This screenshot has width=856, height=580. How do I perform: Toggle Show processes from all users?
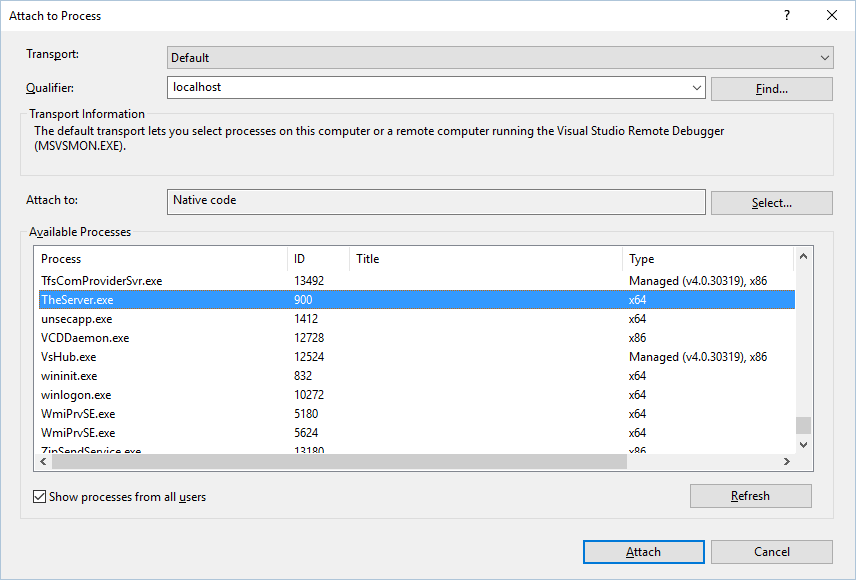coord(40,496)
